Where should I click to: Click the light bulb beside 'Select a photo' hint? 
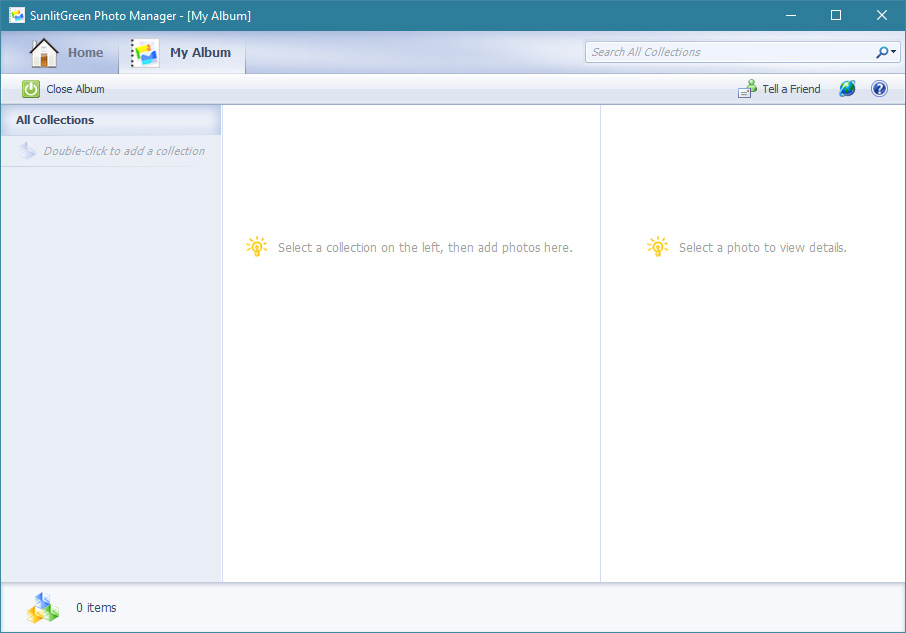pyautogui.click(x=657, y=247)
